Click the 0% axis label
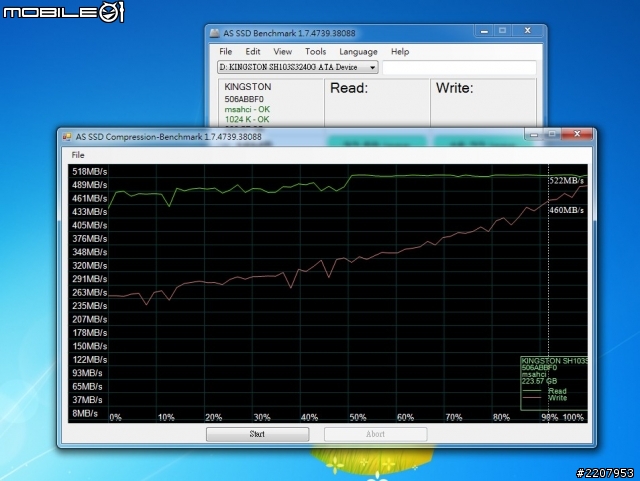The image size is (640, 481). 116,417
